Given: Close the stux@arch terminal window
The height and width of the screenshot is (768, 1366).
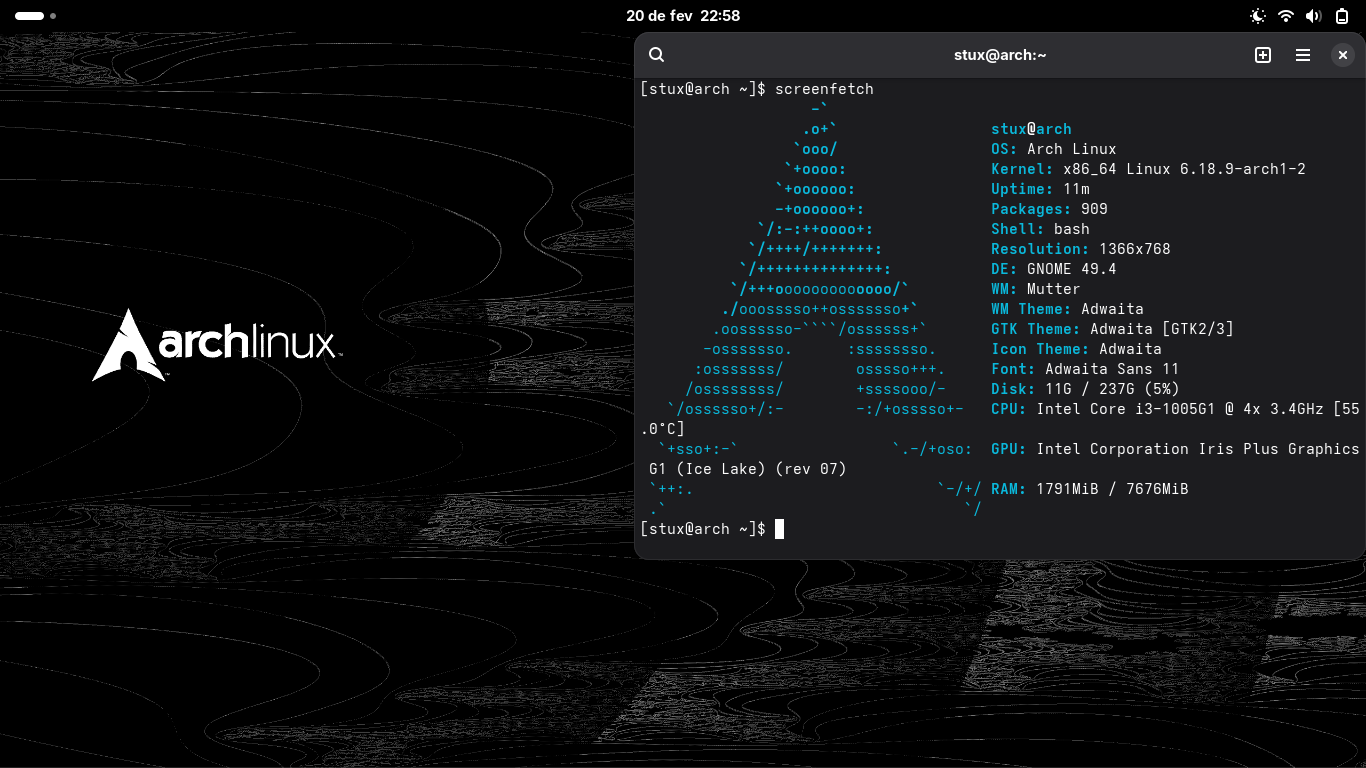Looking at the screenshot, I should 1343,55.
